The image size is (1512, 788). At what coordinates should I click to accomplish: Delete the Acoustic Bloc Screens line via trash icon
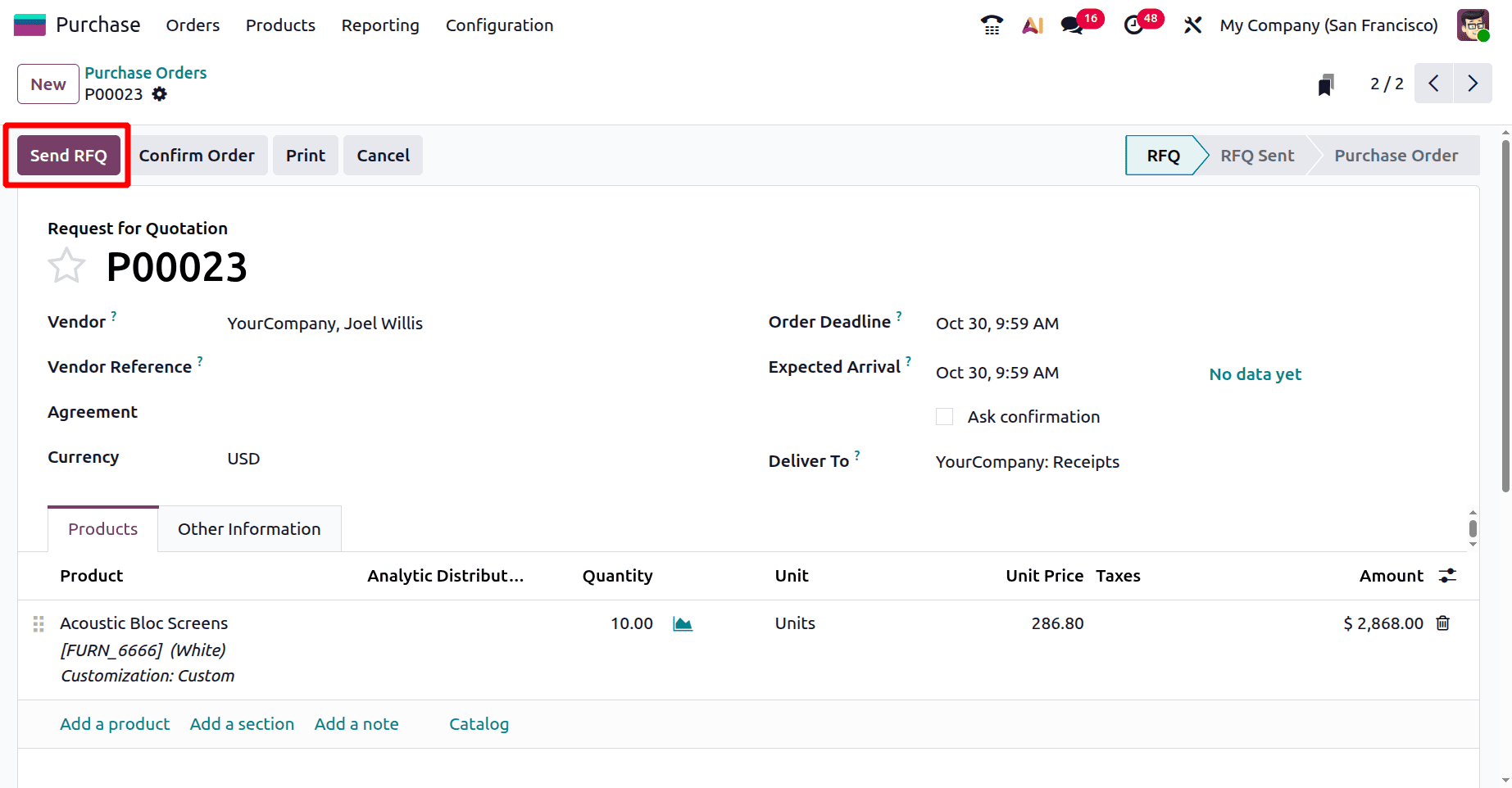(1443, 623)
